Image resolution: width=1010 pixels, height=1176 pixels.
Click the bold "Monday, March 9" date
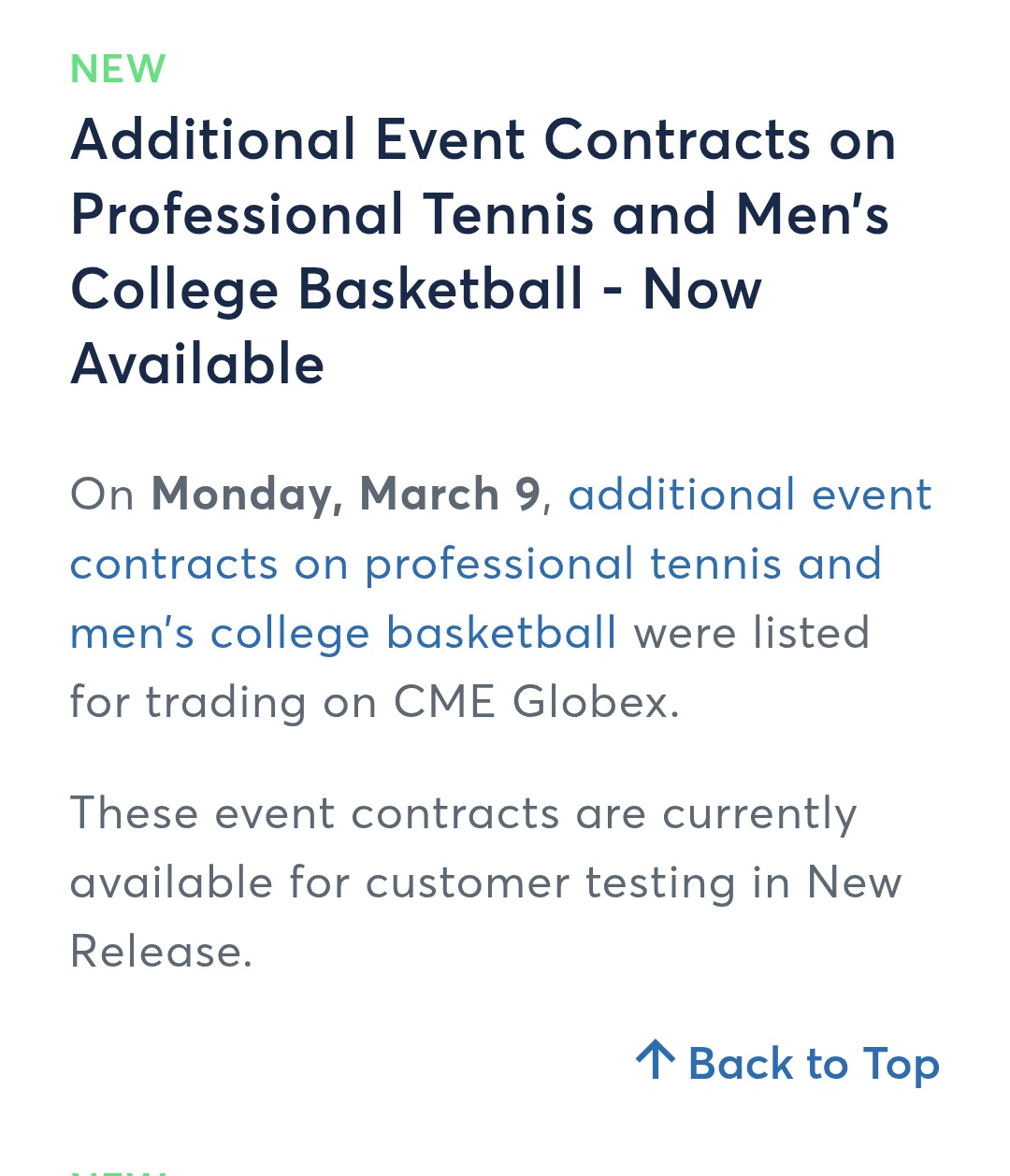[x=345, y=495]
